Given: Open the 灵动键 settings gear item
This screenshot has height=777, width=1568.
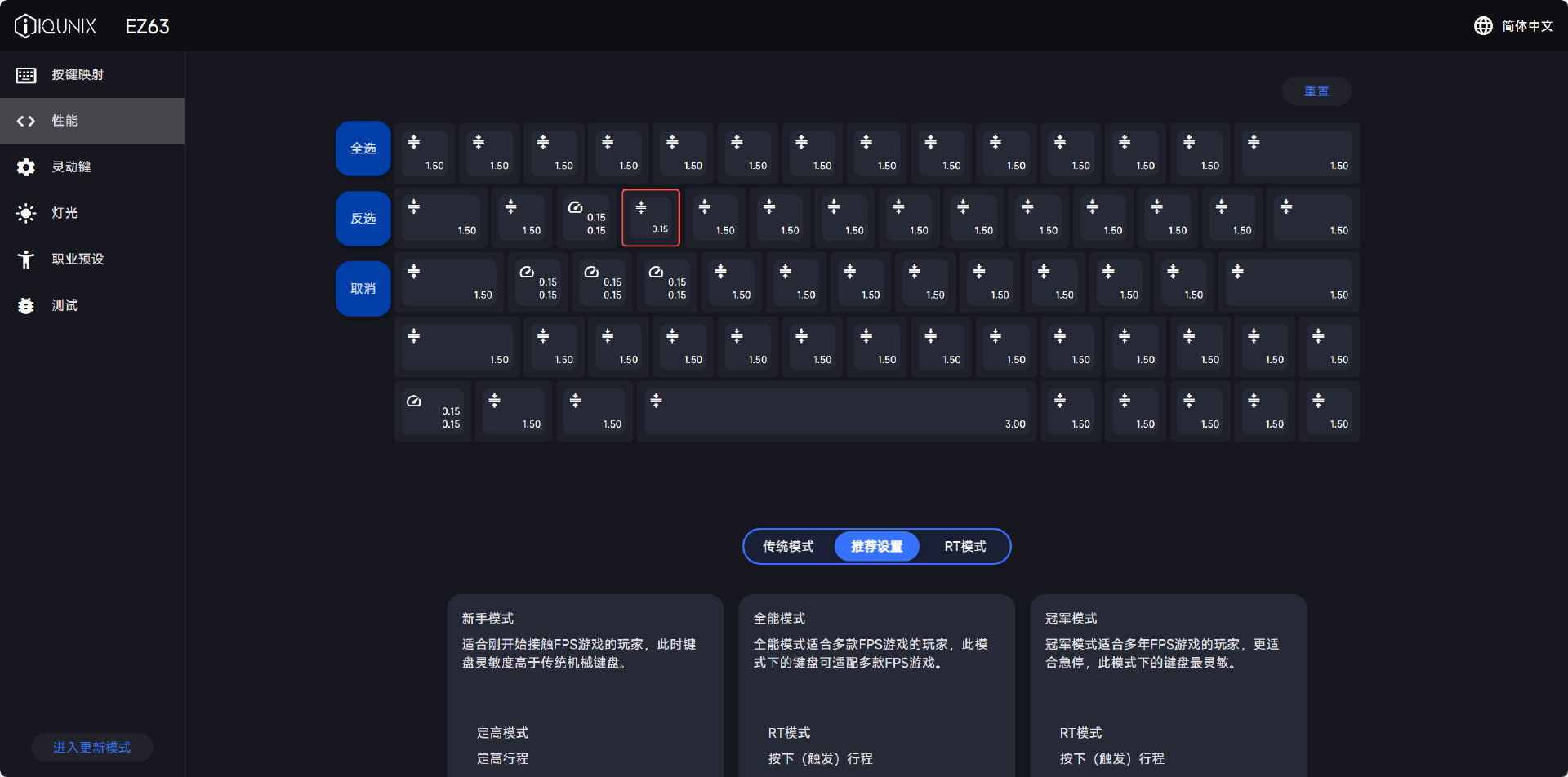Looking at the screenshot, I should 92,167.
